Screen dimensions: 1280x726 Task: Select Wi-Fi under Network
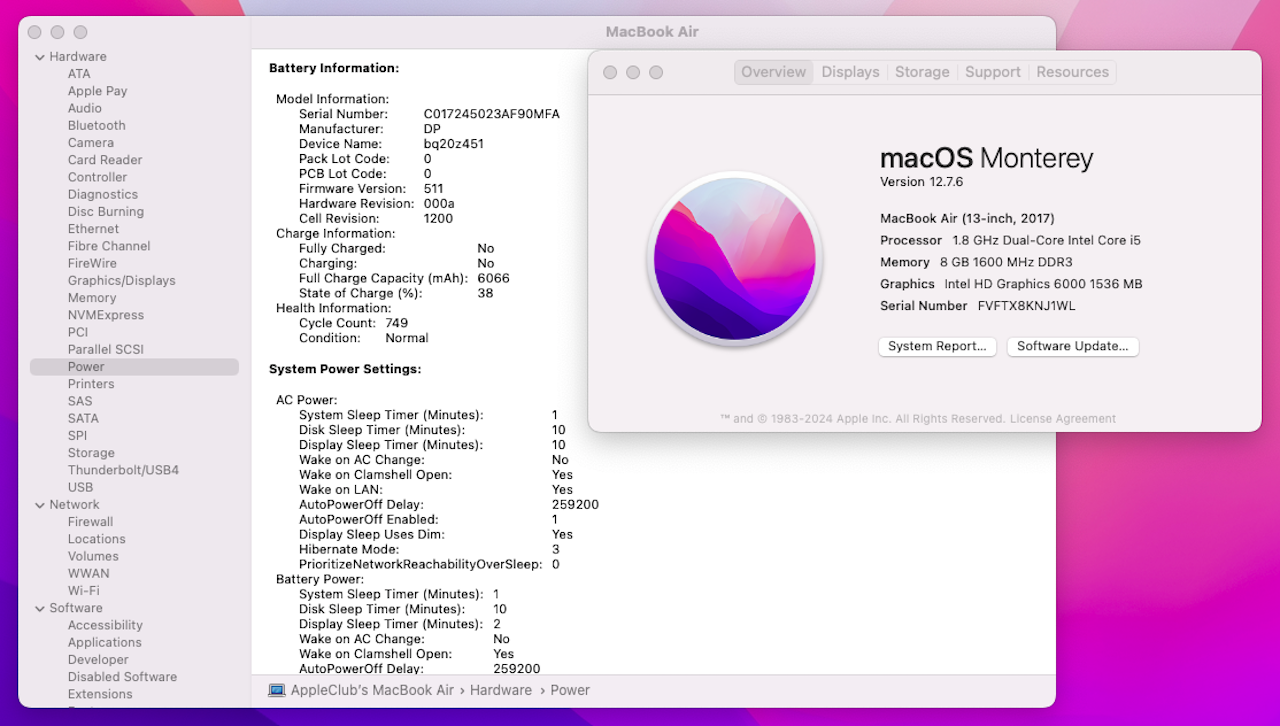[x=83, y=591]
